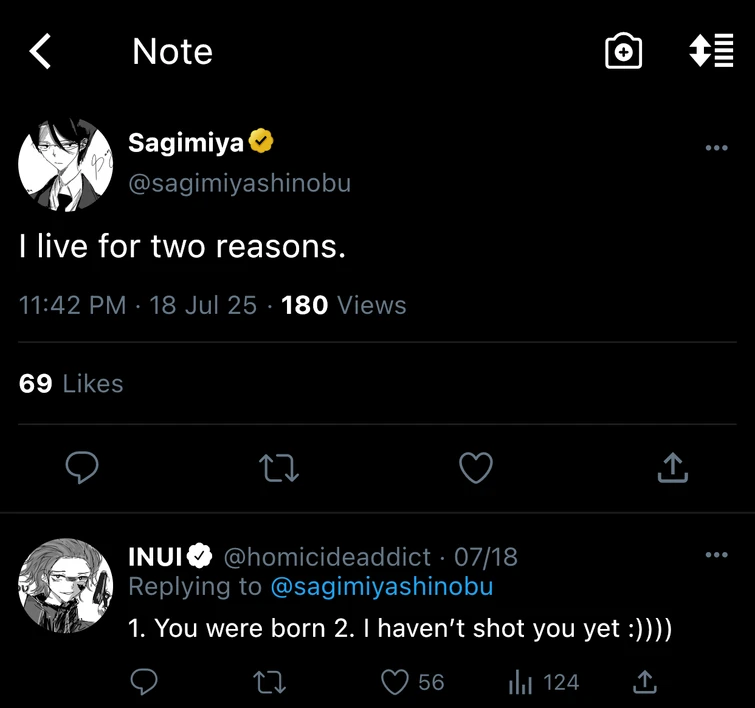Like the post by Sagimiya
The image size is (755, 708).
(476, 467)
